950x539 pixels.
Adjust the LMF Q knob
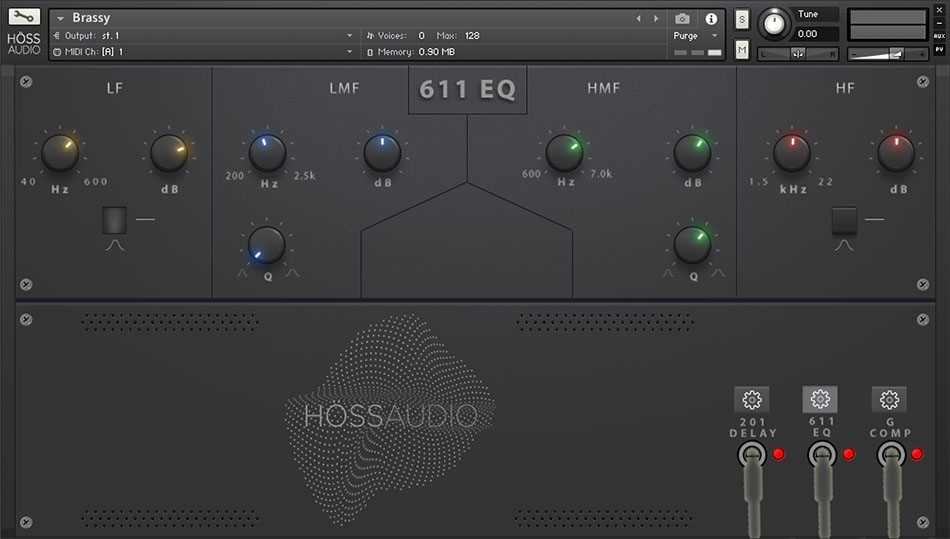pyautogui.click(x=267, y=245)
